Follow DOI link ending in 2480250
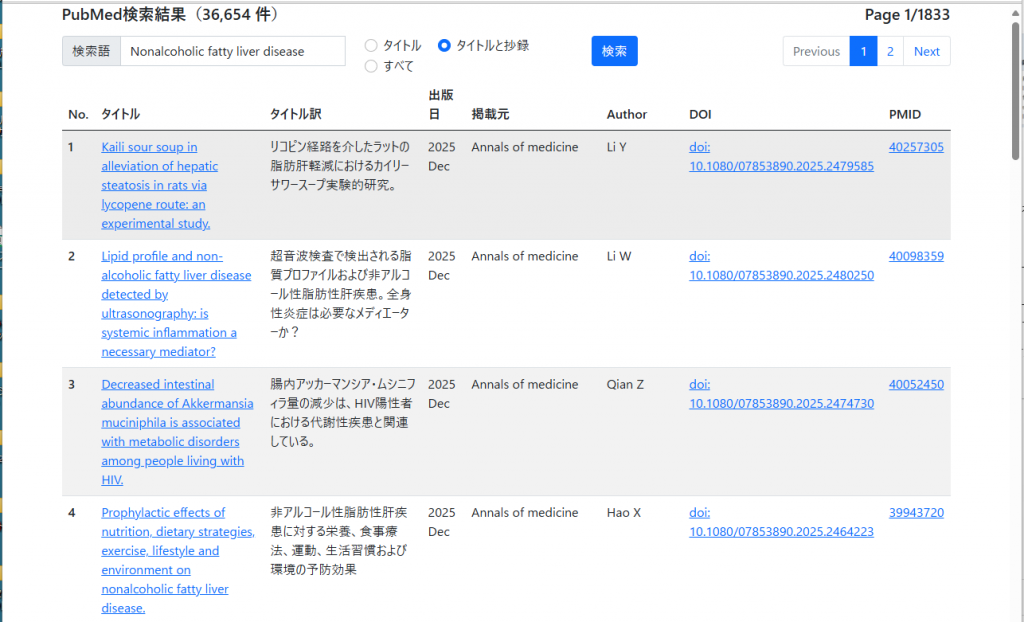Image resolution: width=1024 pixels, height=622 pixels. pos(781,275)
